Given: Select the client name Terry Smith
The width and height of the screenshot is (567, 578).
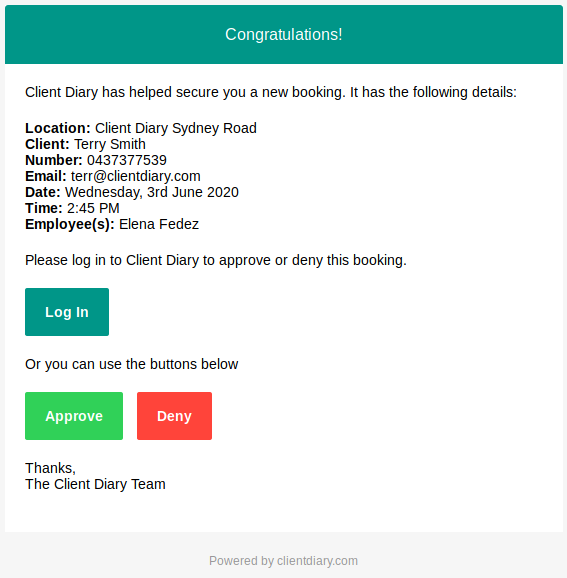Looking at the screenshot, I should (110, 144).
